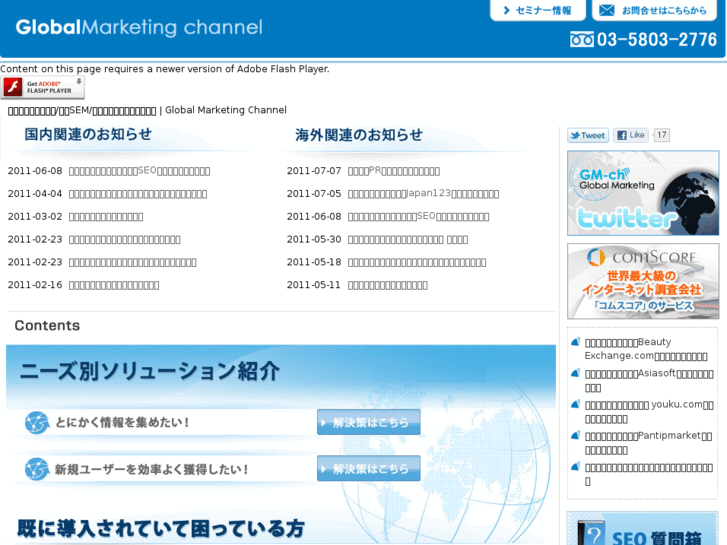Image resolution: width=727 pixels, height=545 pixels.
Task: Click the Tweet button
Action: pos(588,135)
